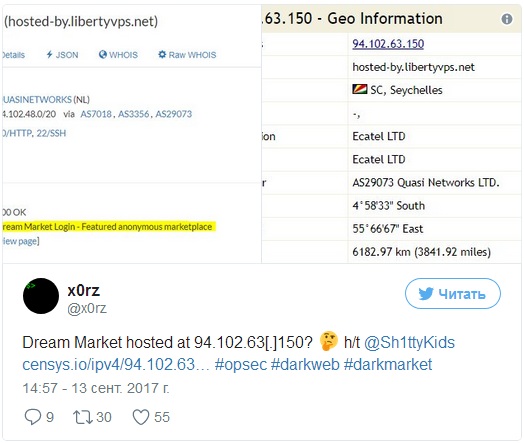Screen dimensions: 524x443
Task: Open the WHOIS tab
Action: 118,54
